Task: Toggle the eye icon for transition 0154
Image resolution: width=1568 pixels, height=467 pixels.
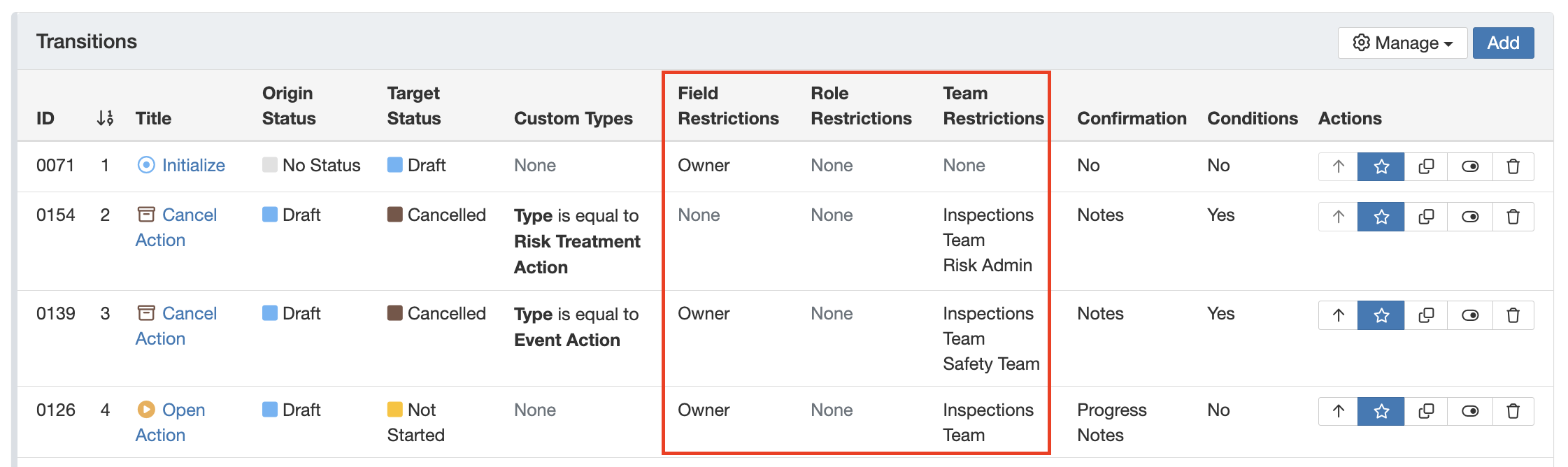Action: click(x=1469, y=217)
